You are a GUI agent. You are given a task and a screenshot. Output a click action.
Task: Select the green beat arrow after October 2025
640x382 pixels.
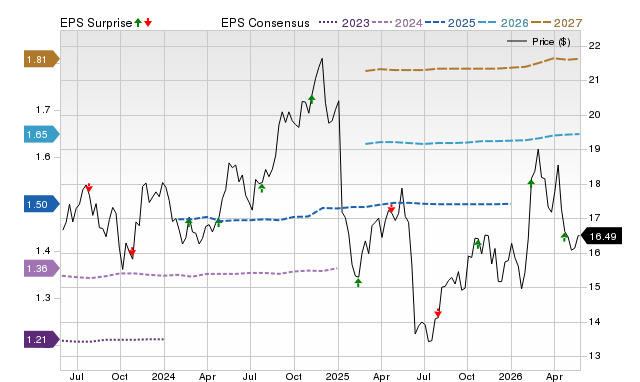478,244
